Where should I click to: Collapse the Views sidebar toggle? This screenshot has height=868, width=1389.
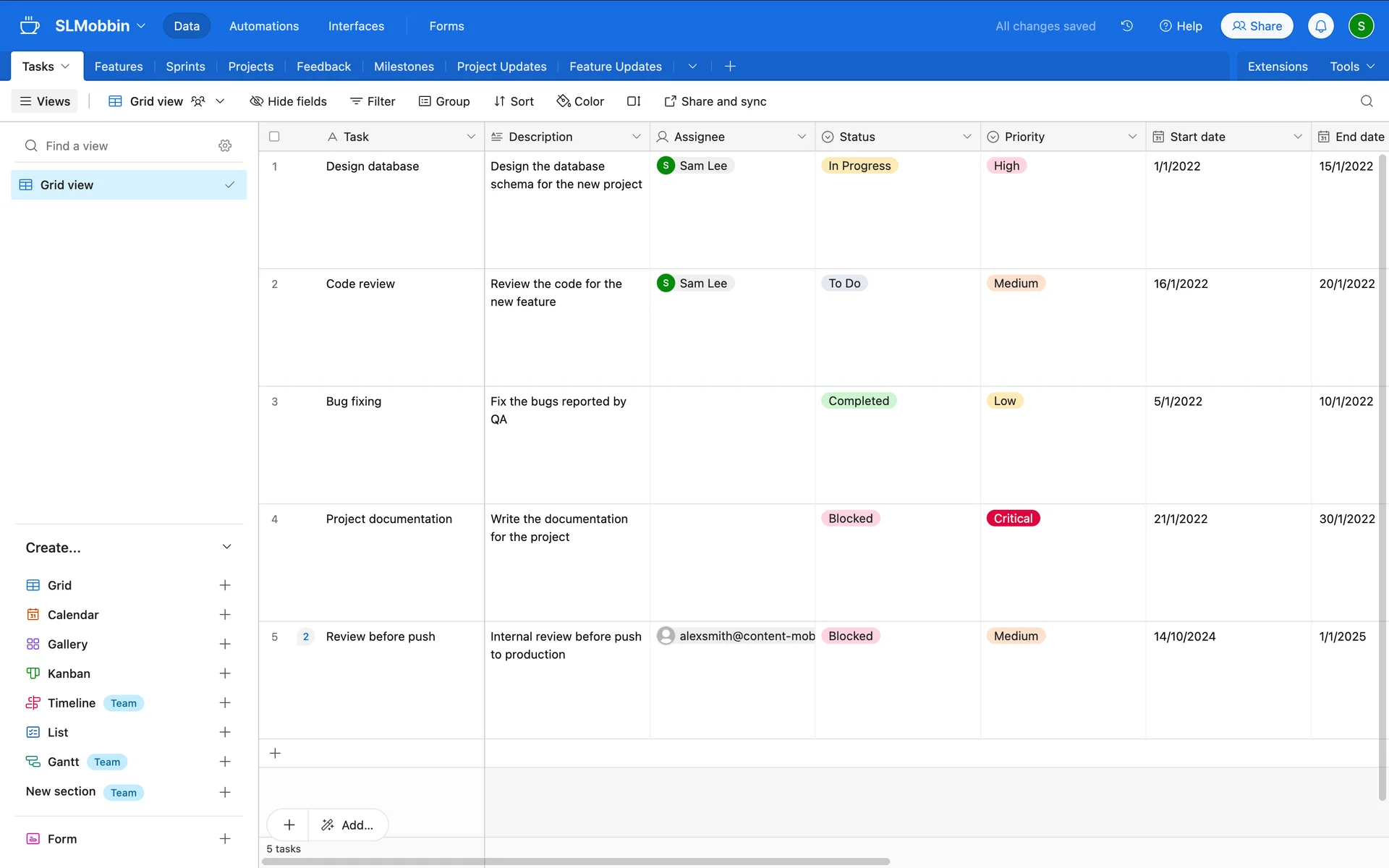(45, 101)
